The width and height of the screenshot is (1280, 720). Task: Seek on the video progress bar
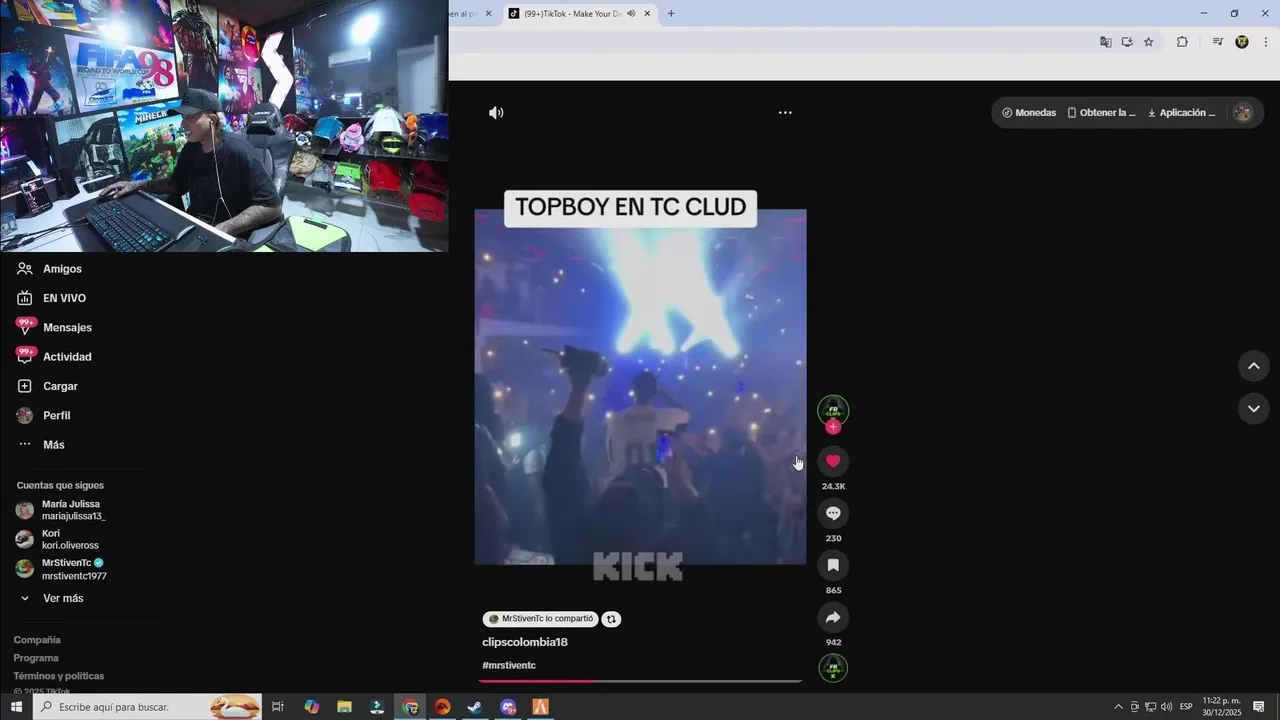tap(640, 681)
